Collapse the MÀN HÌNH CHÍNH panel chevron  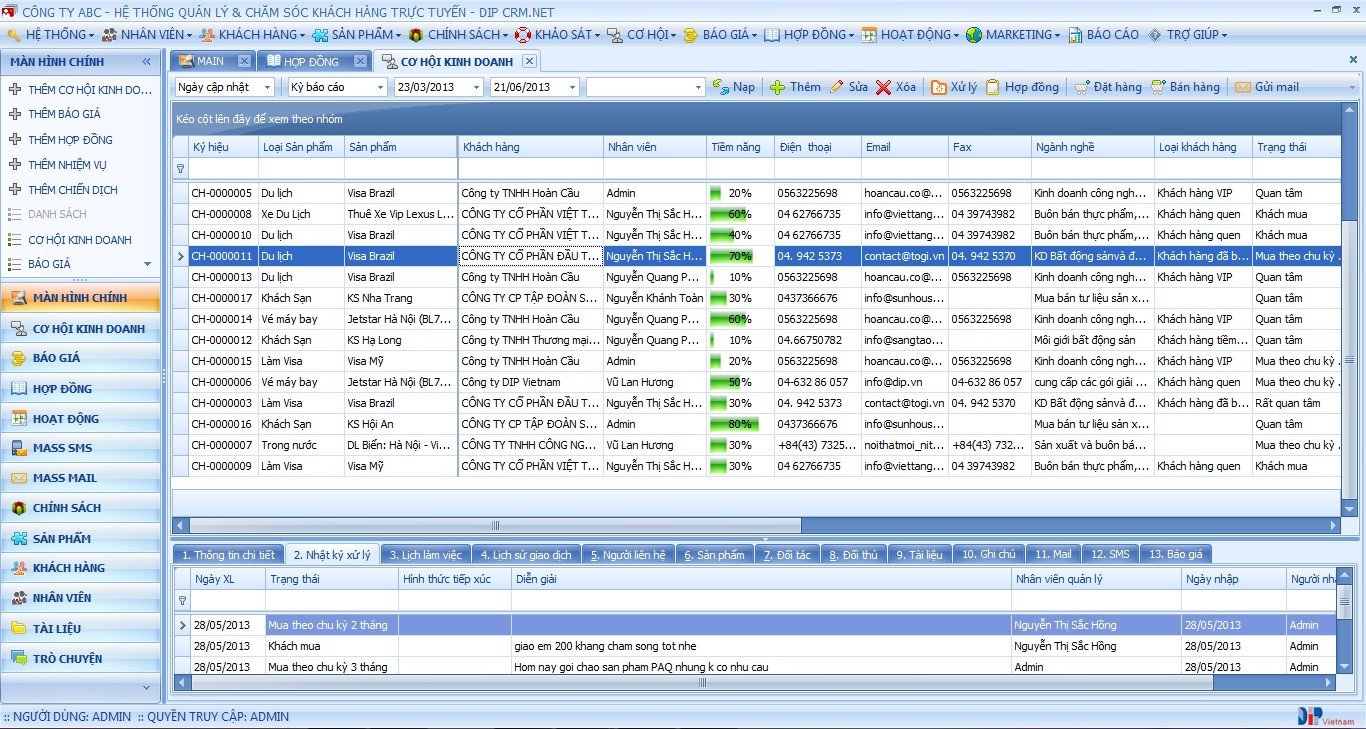pyautogui.click(x=147, y=62)
